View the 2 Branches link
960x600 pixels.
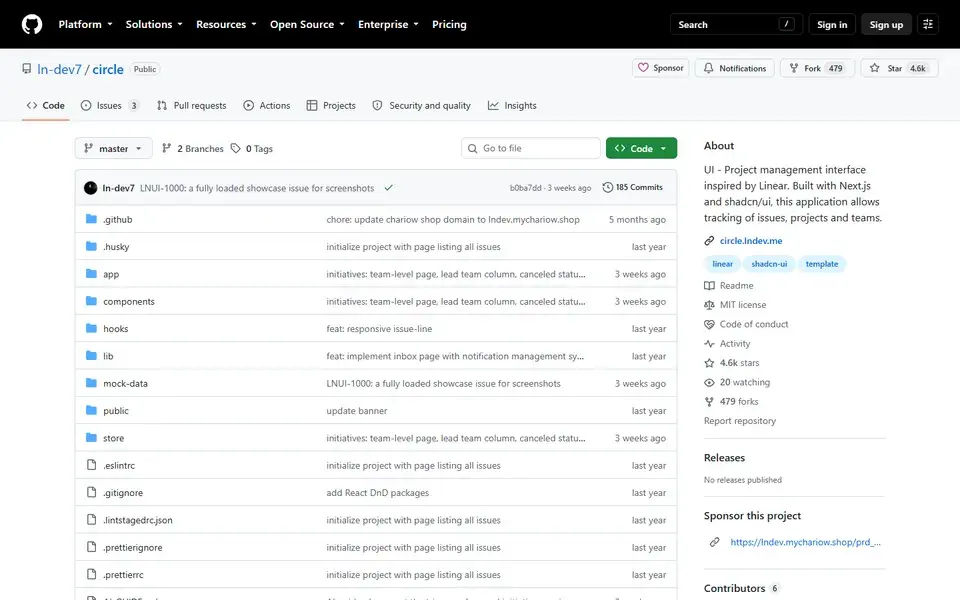click(x=193, y=148)
